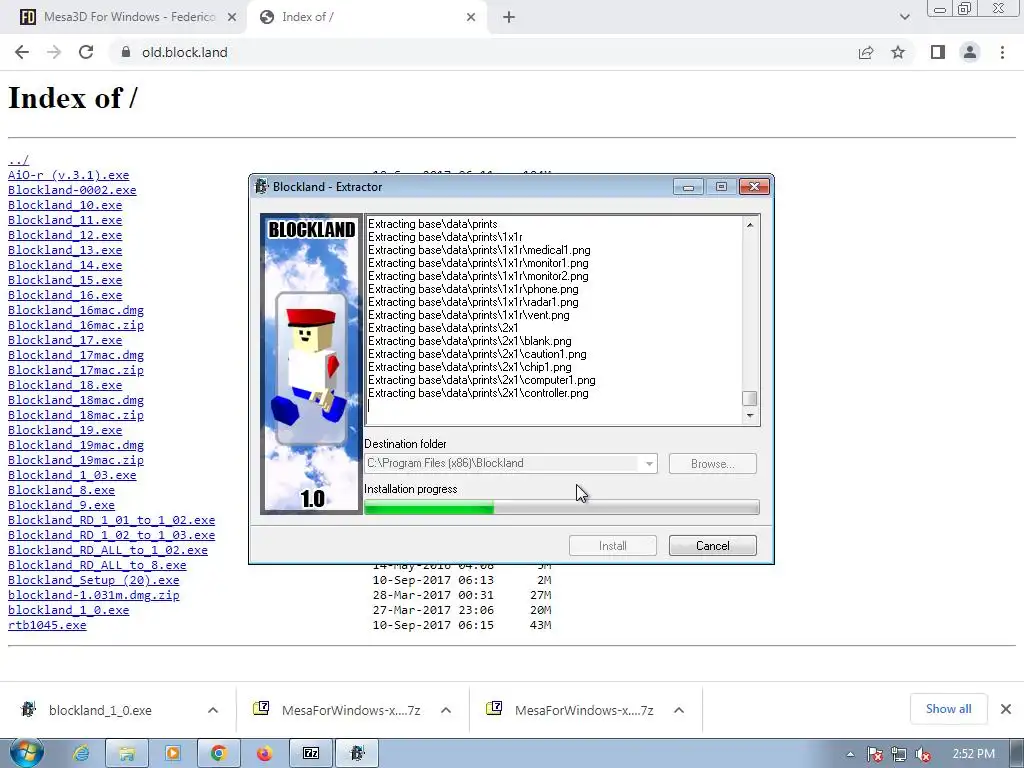Click the muted volume tray icon
Image resolution: width=1024 pixels, height=768 pixels.
click(923, 754)
